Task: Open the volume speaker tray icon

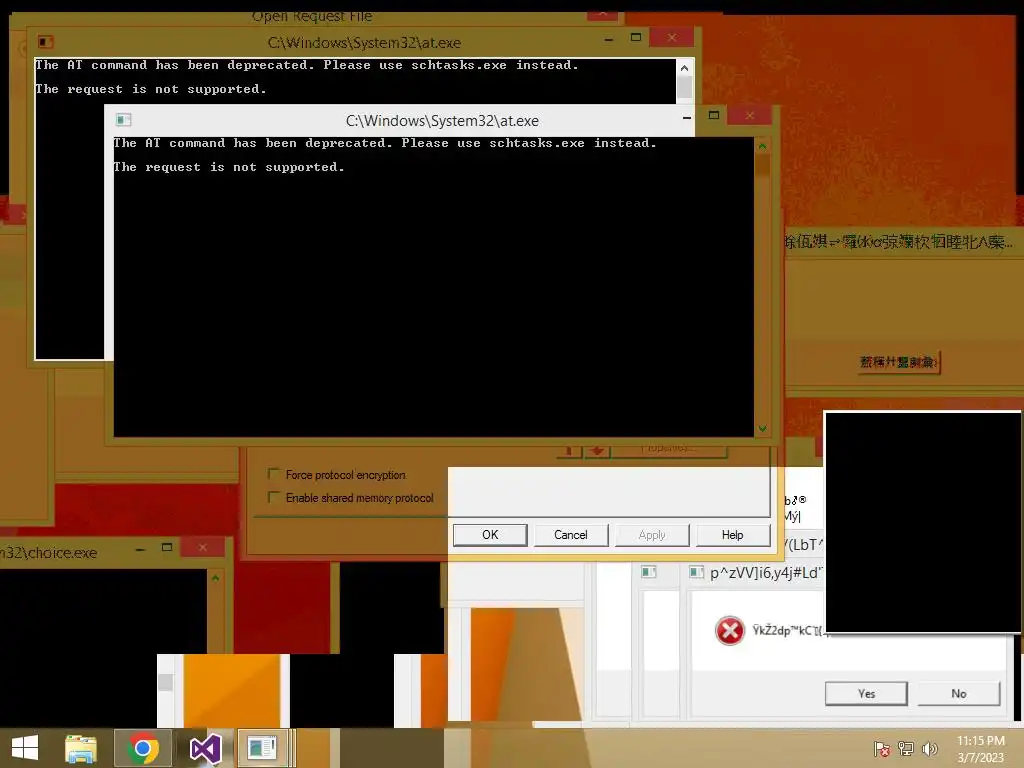Action: click(929, 749)
